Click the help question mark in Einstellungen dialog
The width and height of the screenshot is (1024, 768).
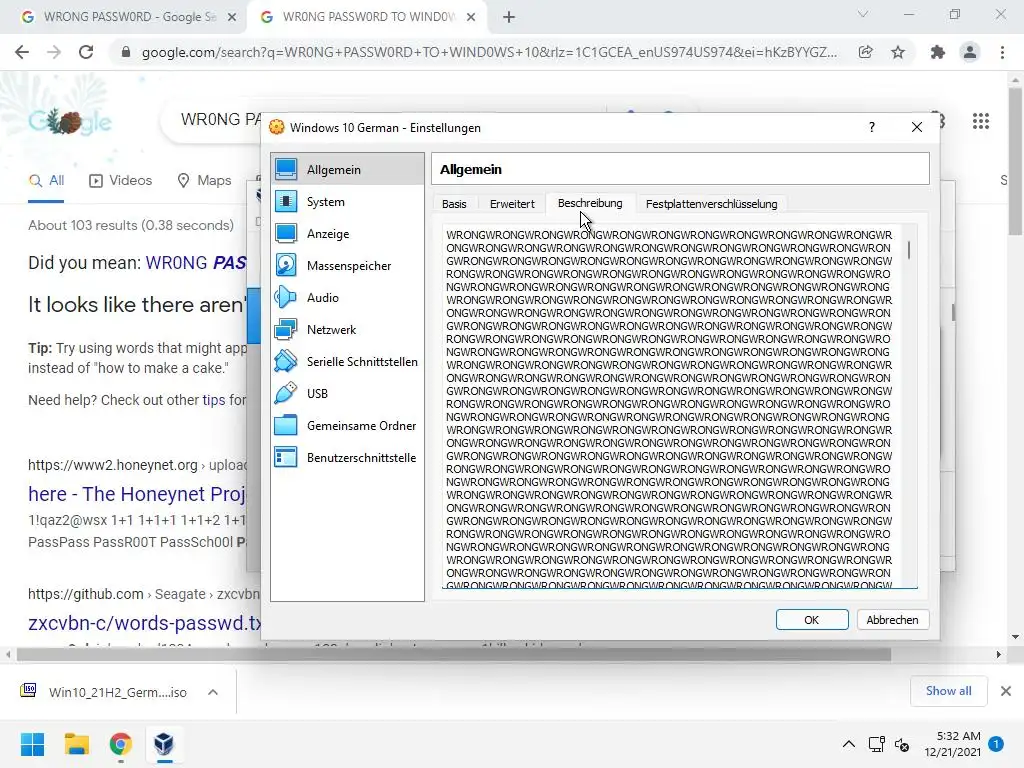pos(872,127)
